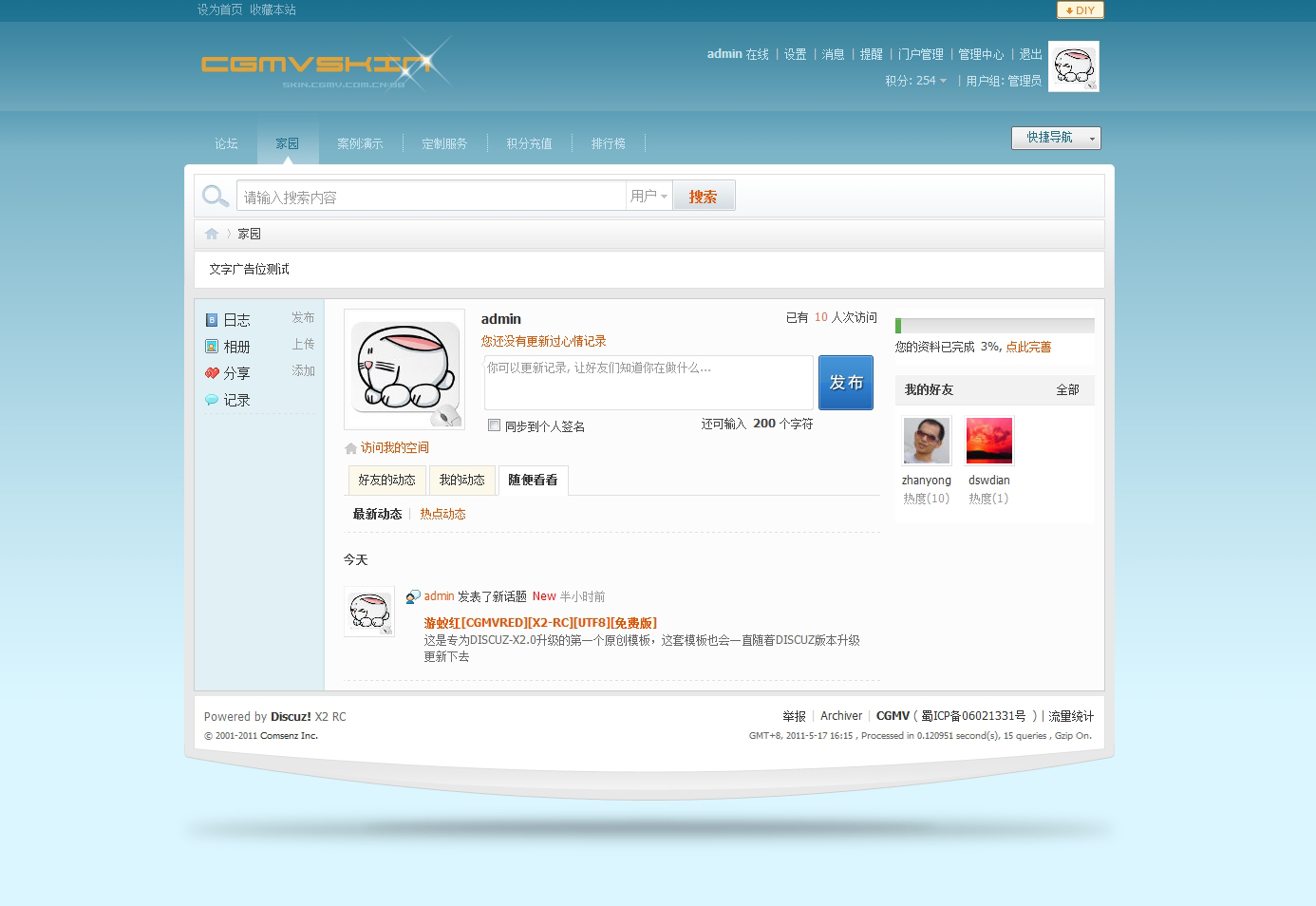Open the Archiver footer link
The width and height of the screenshot is (1316, 906).
pos(841,716)
